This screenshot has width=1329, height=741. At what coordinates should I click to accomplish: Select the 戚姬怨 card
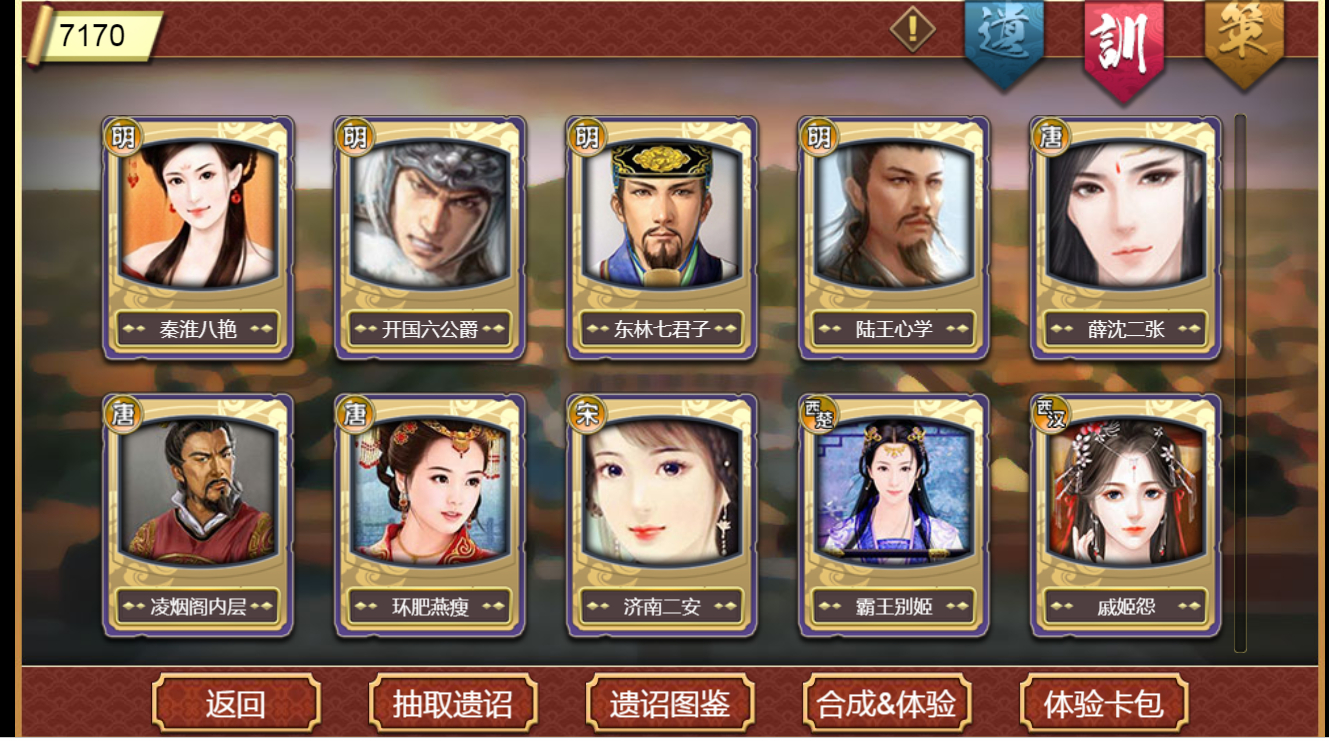click(1126, 516)
